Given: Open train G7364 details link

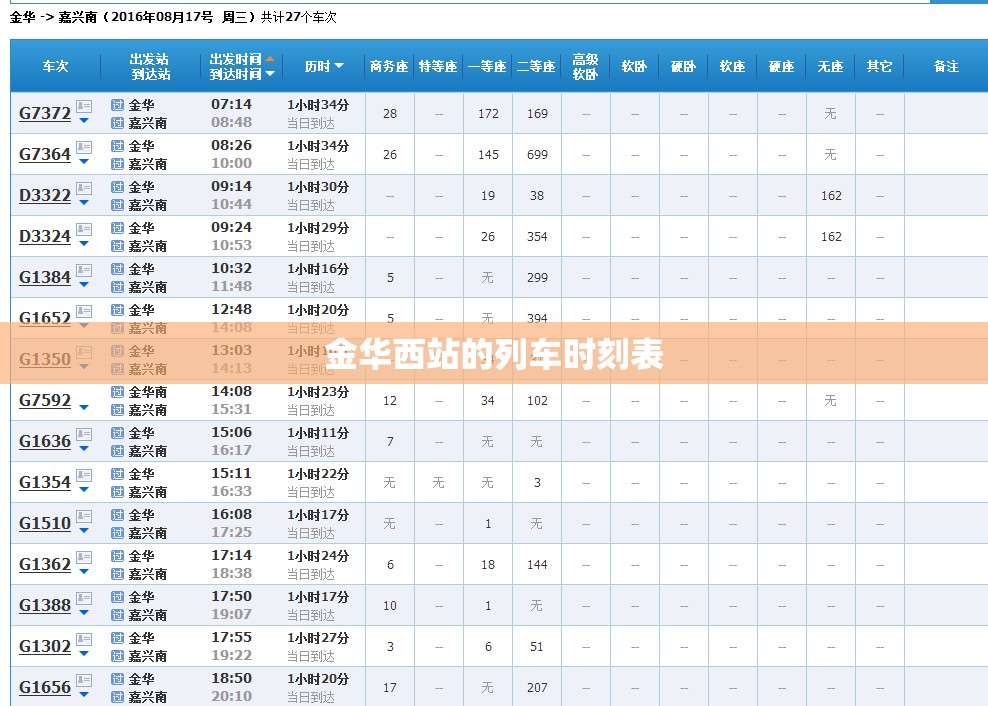Looking at the screenshot, I should click(45, 154).
